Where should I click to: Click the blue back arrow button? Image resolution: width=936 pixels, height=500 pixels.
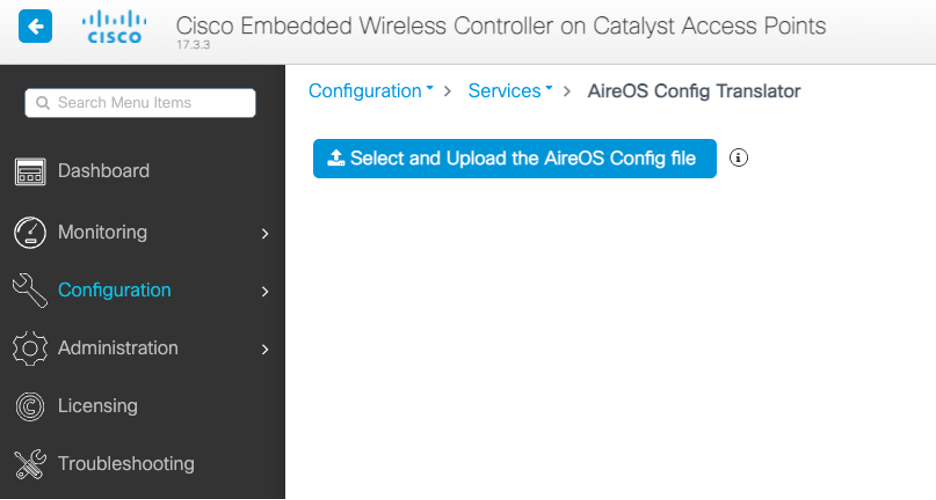click(x=36, y=27)
